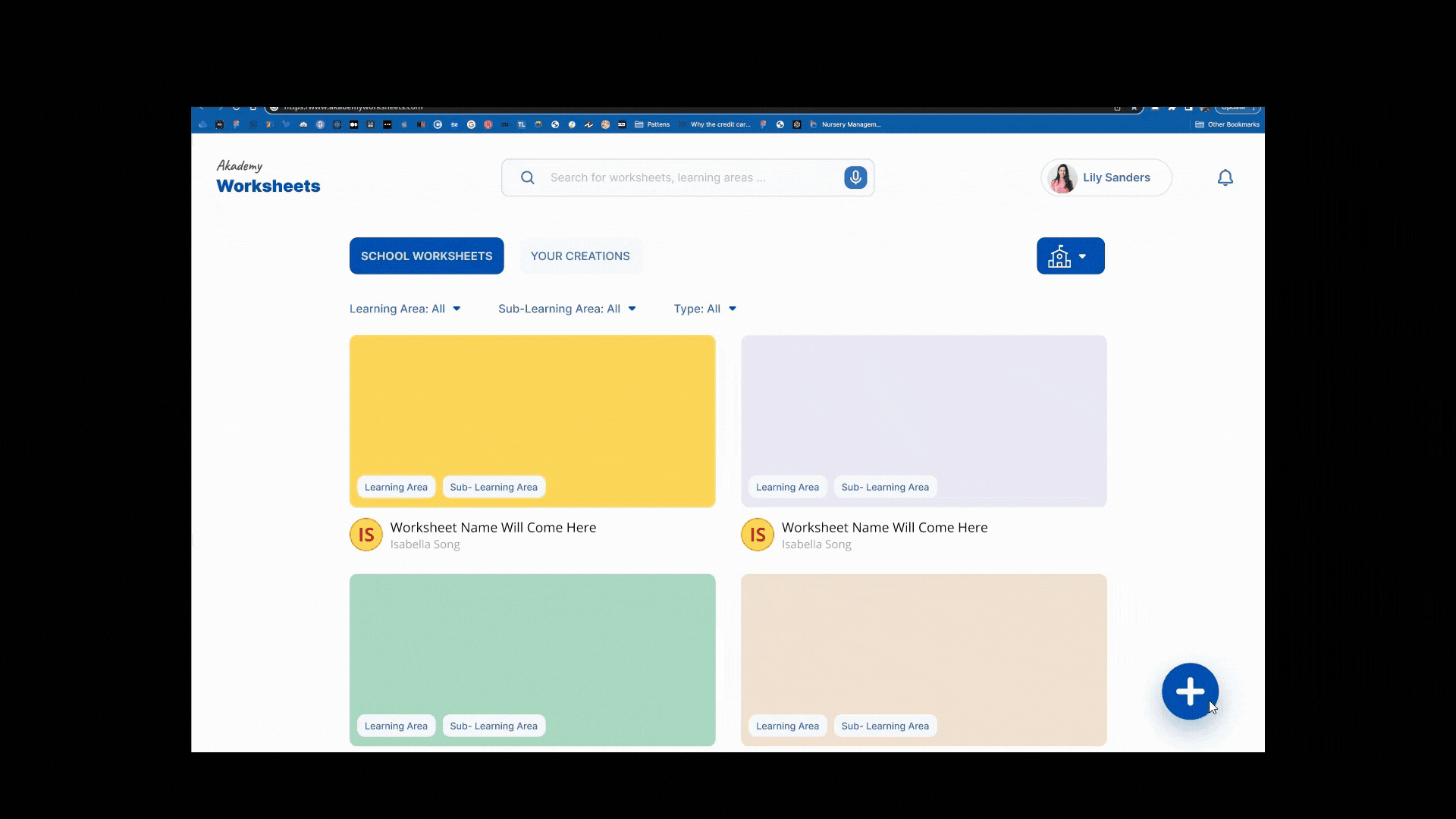Click Sub- Learning Area tag on lavender card

pyautogui.click(x=885, y=487)
